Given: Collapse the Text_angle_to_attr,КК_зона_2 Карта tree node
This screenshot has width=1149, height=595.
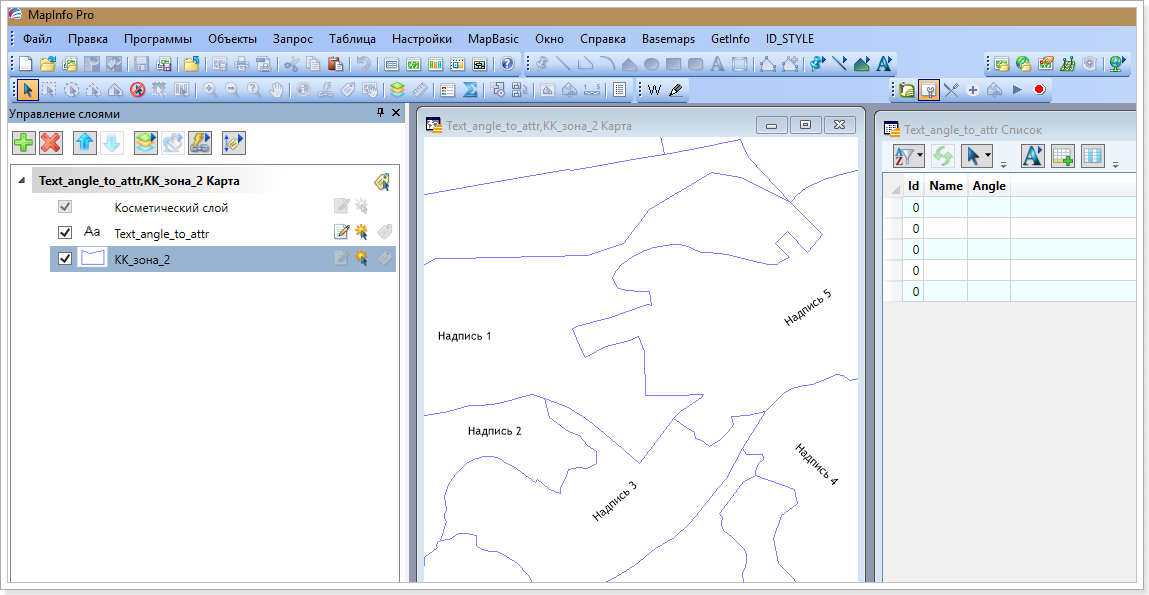Looking at the screenshot, I should 22,181.
